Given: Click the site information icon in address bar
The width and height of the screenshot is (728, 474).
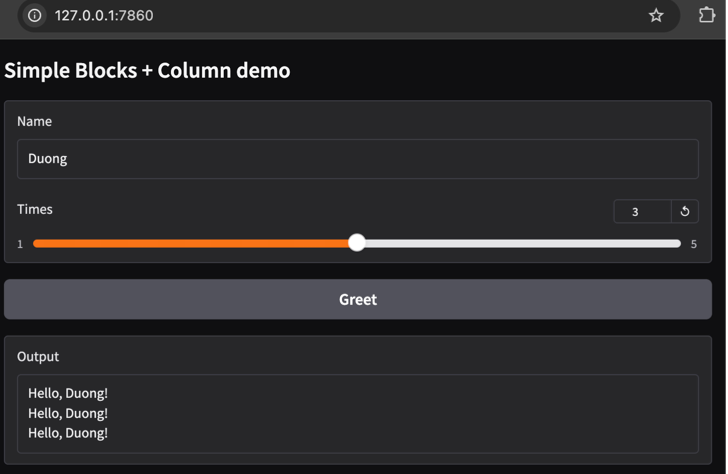Looking at the screenshot, I should pos(34,16).
